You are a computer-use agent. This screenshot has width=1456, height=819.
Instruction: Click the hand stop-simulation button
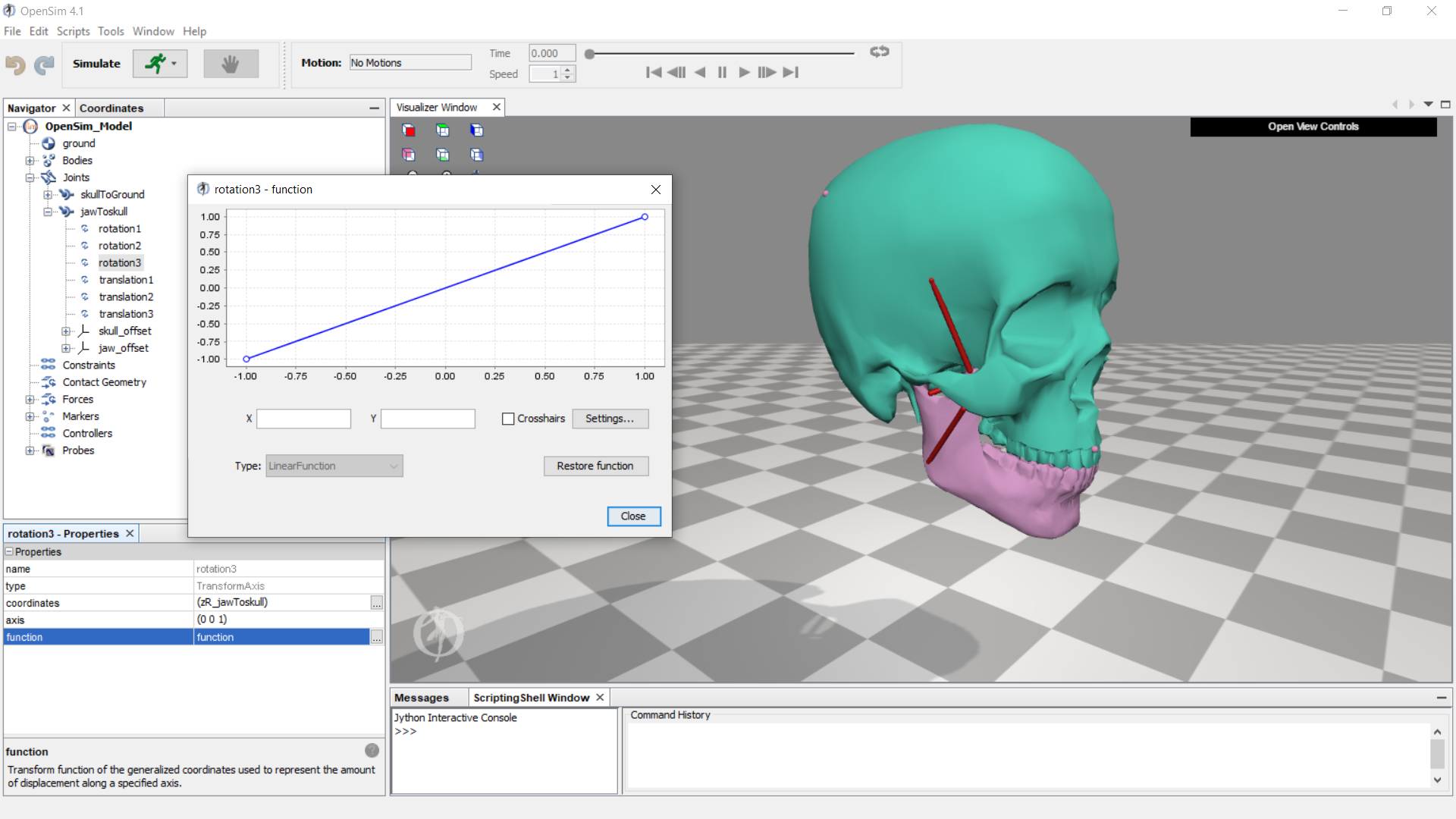231,64
